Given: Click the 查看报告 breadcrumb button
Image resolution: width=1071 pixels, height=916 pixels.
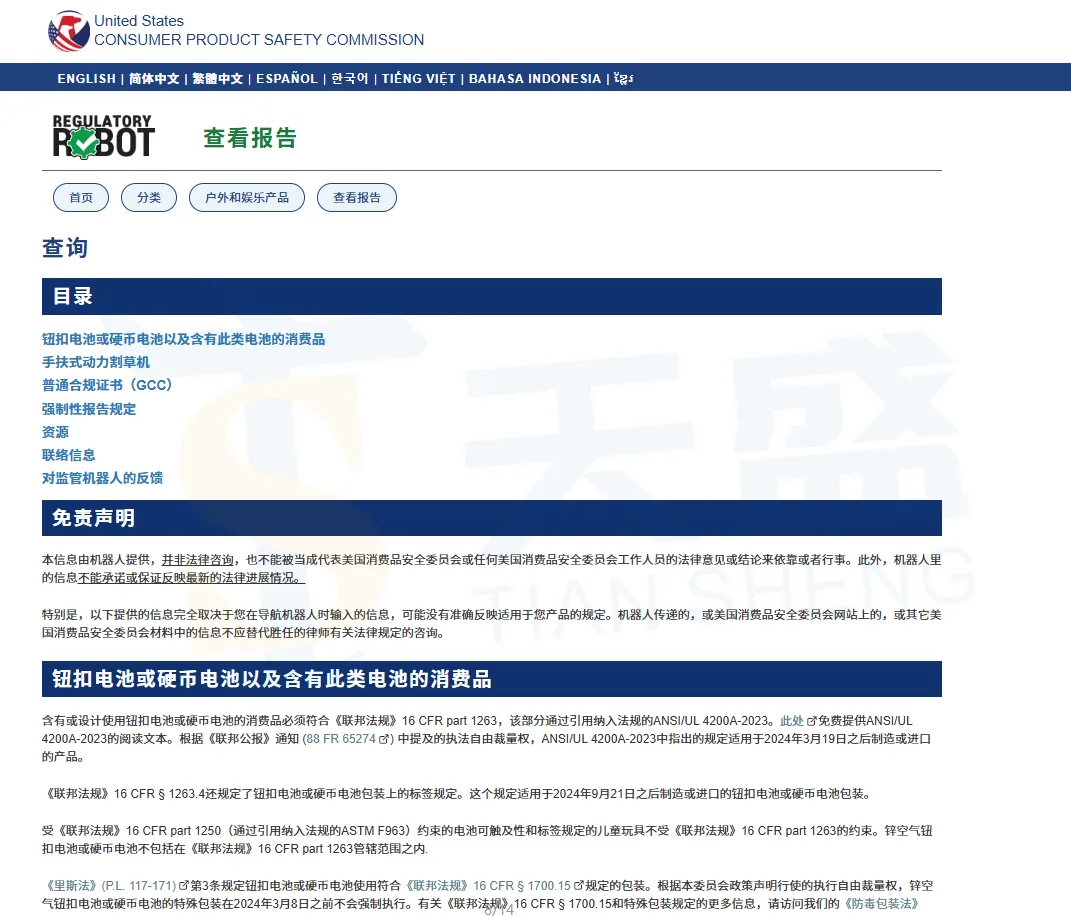Looking at the screenshot, I should [x=357, y=197].
